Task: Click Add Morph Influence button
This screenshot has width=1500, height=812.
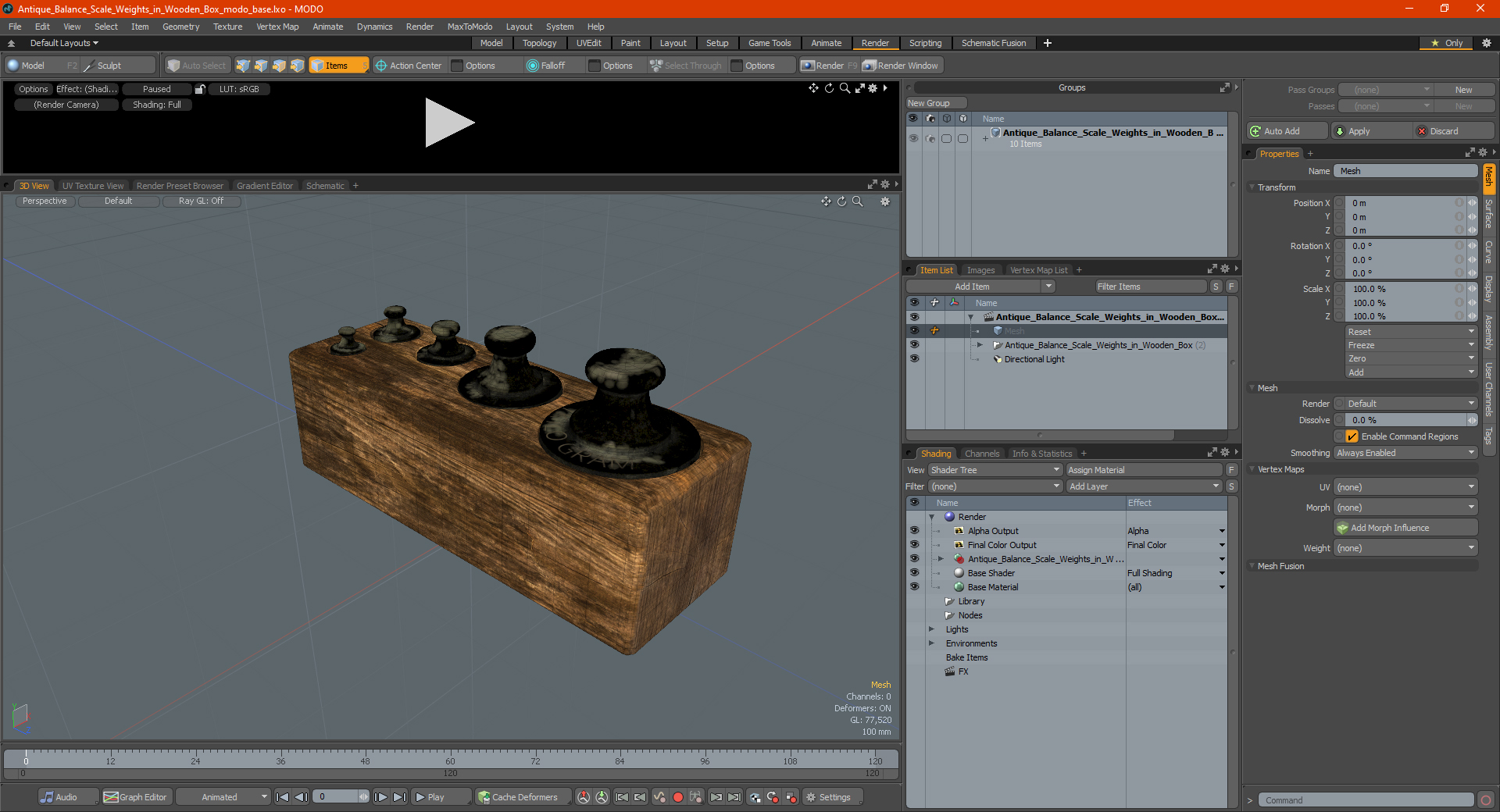Action: tap(1405, 528)
